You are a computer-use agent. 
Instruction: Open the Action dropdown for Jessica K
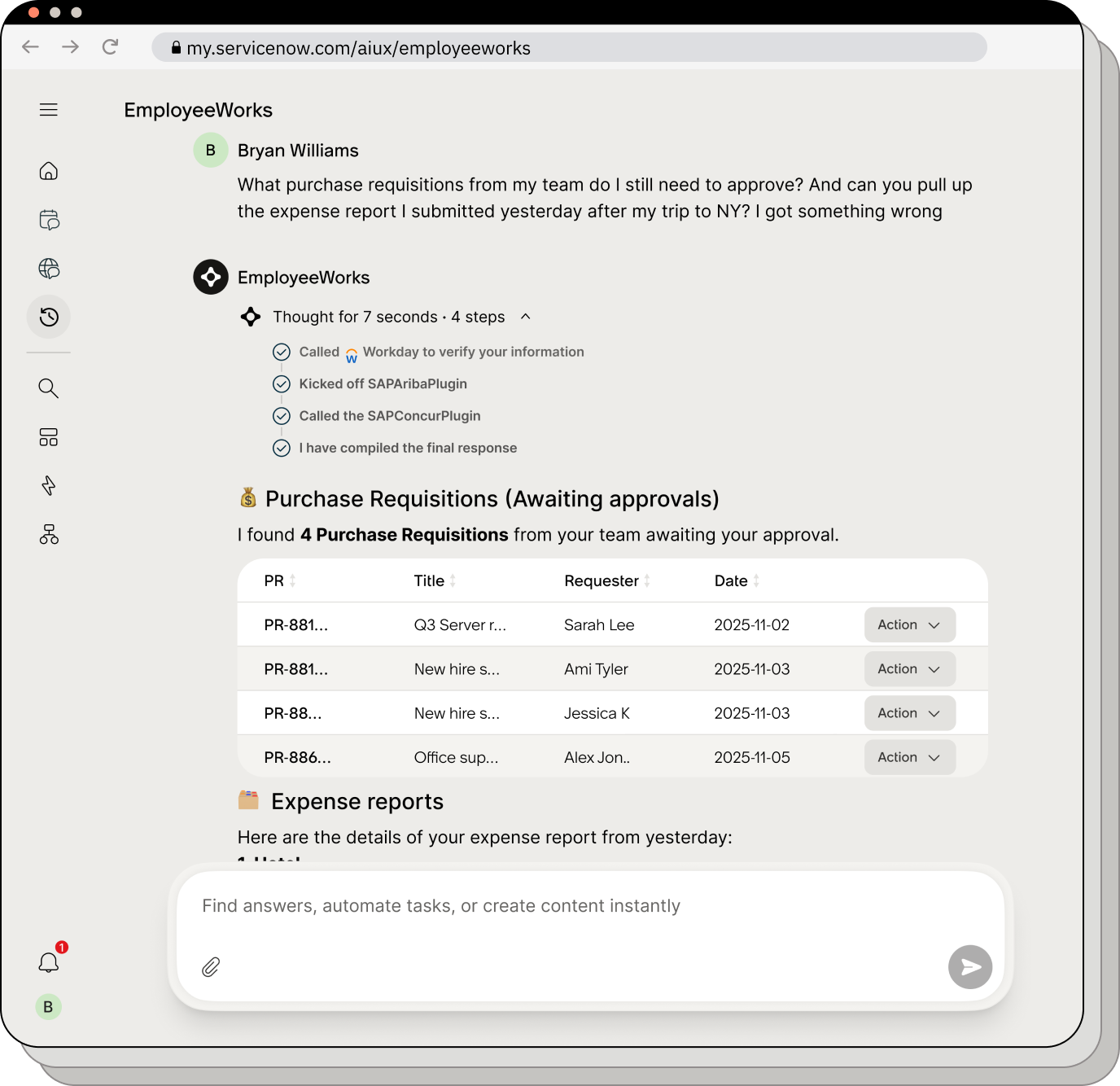pyautogui.click(x=909, y=713)
